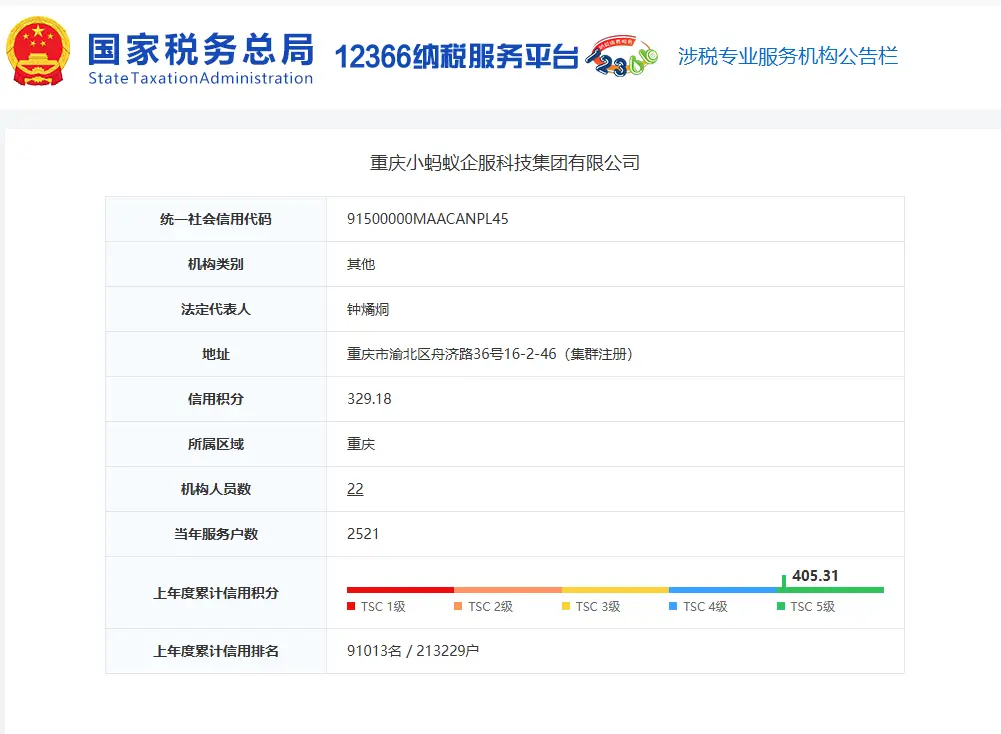Screen dimensions: 1001x734
Task: Click the 机构人员数 label cell
Action: click(216, 489)
